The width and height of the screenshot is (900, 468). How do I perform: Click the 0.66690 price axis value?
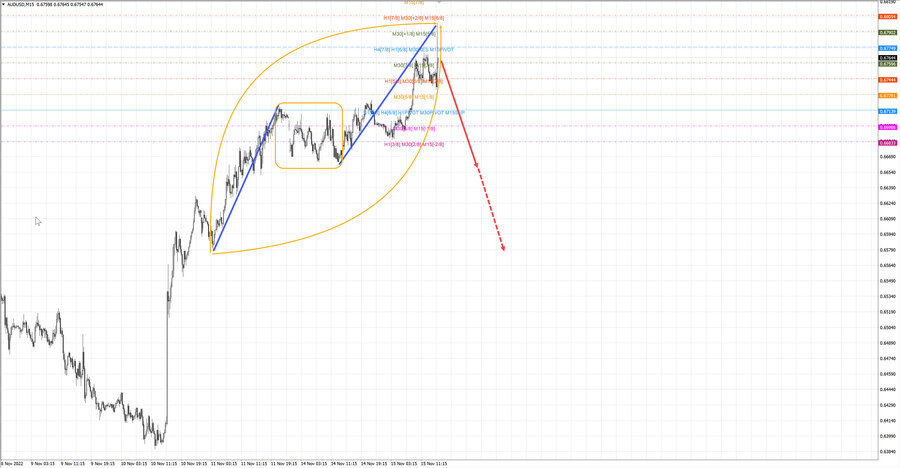(x=887, y=156)
